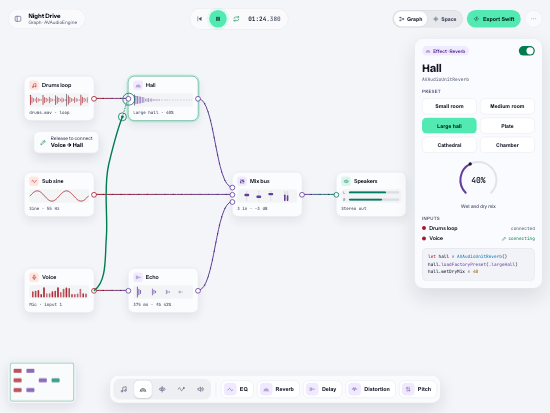The height and width of the screenshot is (413, 550).
Task: Click the Speakers left level meter
Action: [x=374, y=192]
